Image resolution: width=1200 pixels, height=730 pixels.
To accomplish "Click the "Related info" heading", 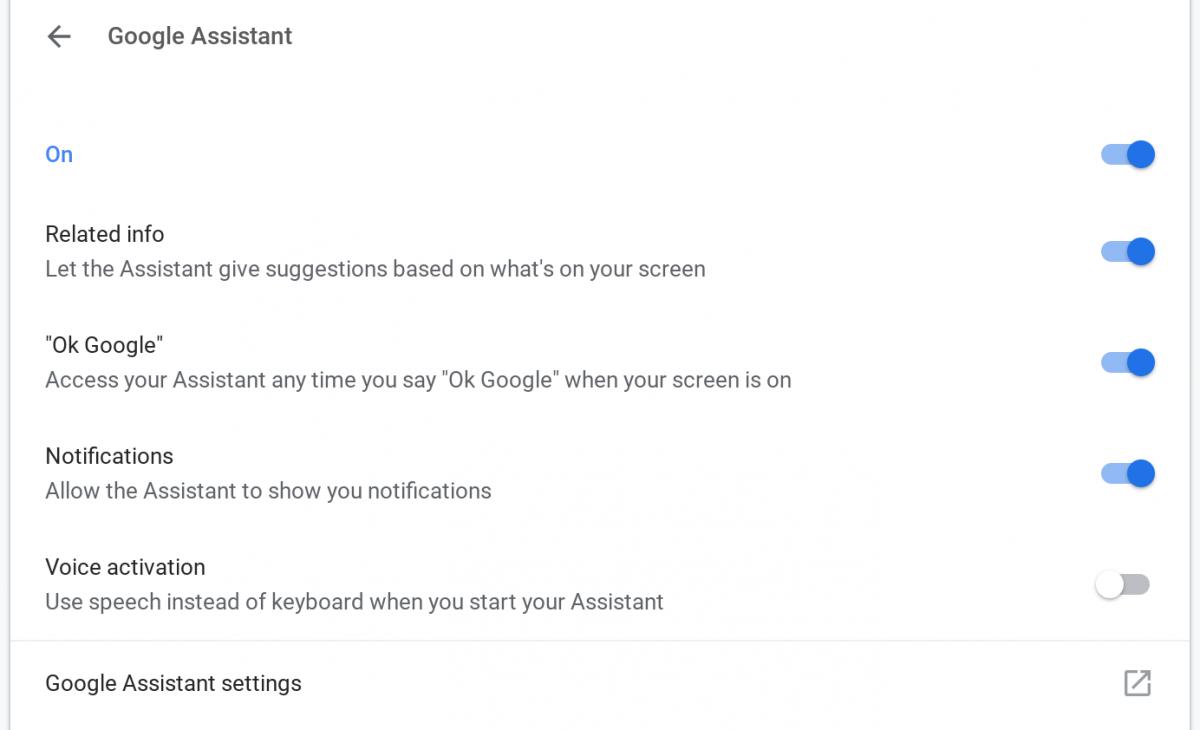I will point(104,234).
